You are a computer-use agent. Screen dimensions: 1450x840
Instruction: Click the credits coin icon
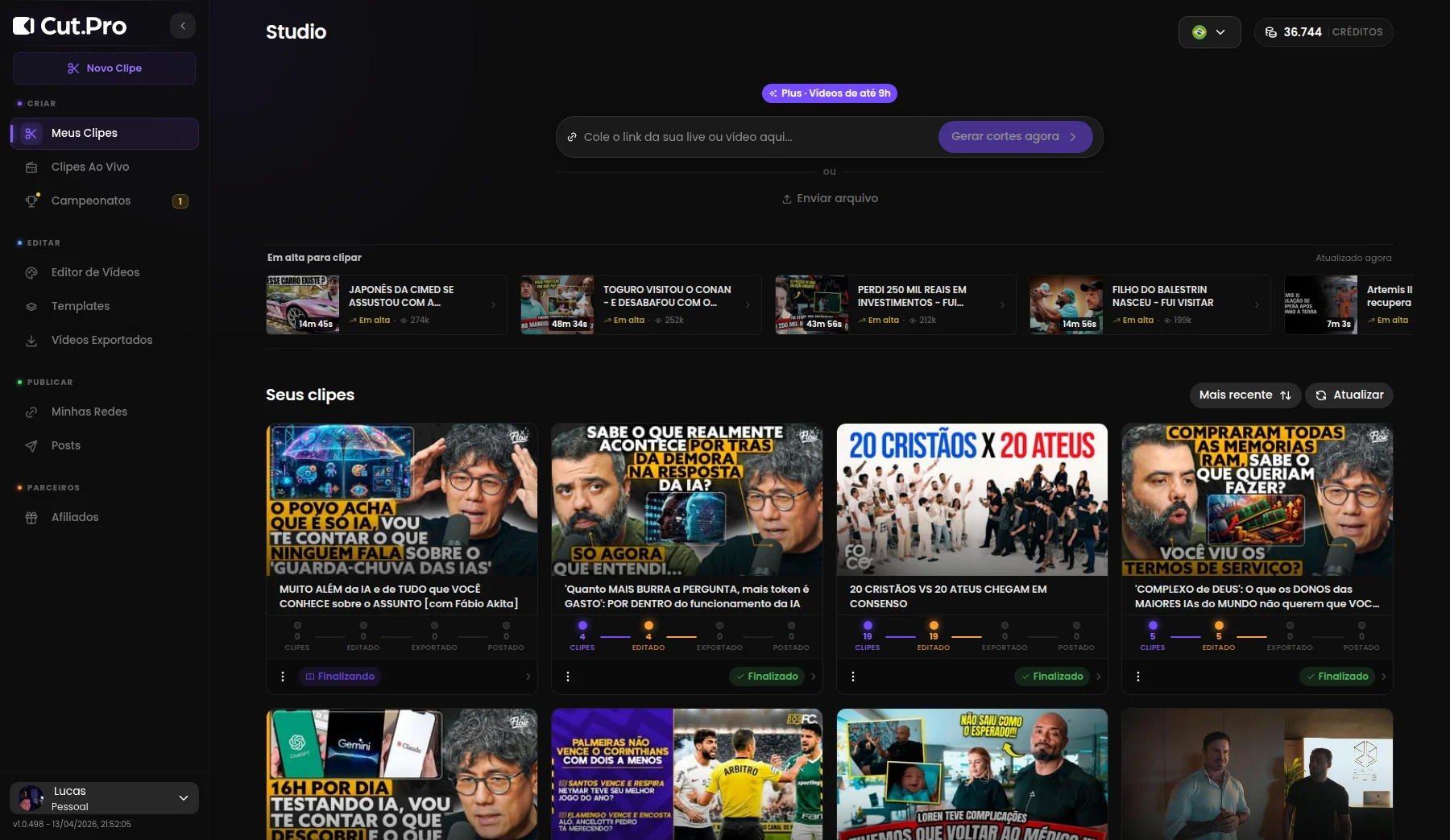[1271, 32]
